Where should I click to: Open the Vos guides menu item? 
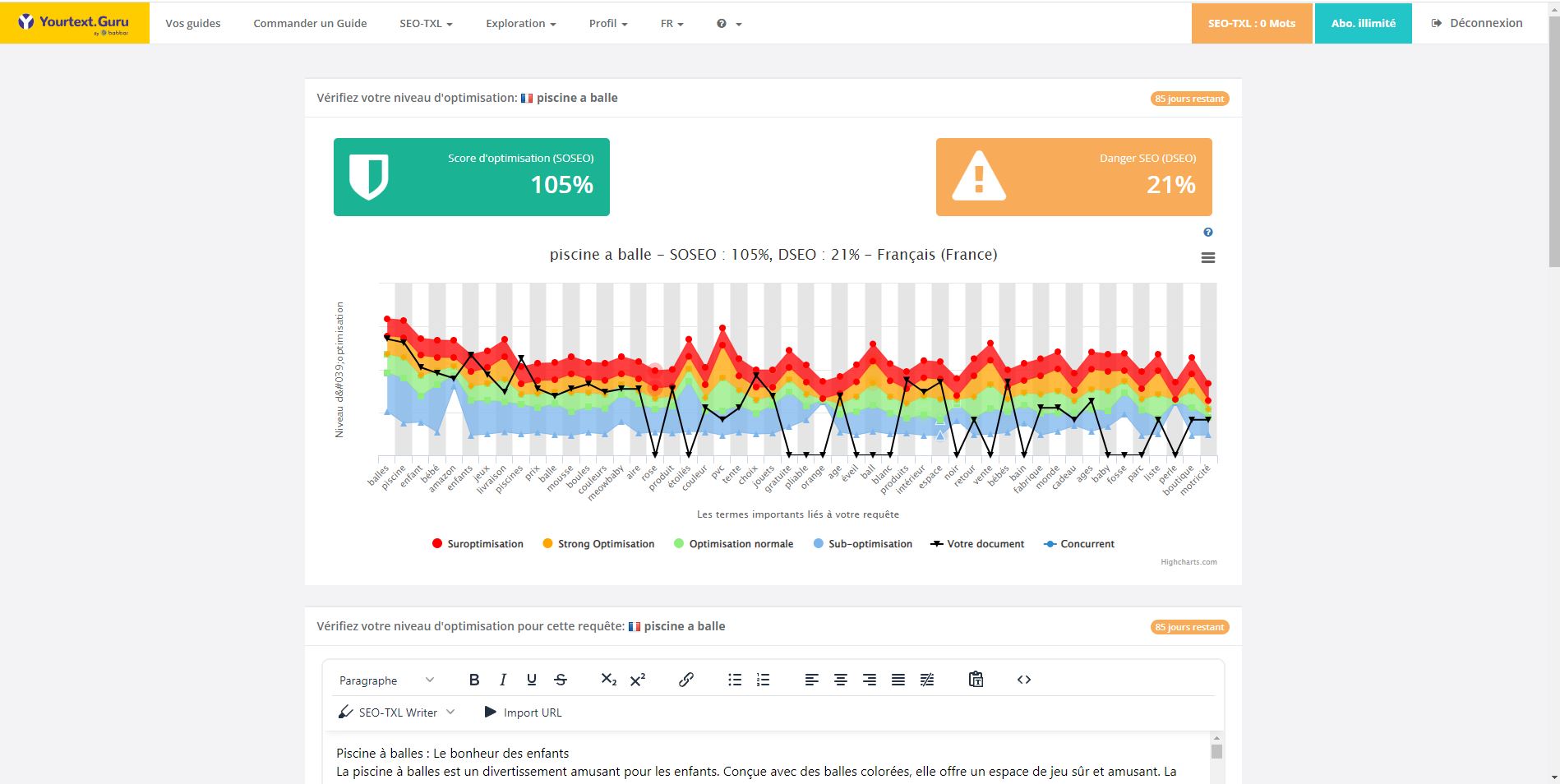[193, 24]
